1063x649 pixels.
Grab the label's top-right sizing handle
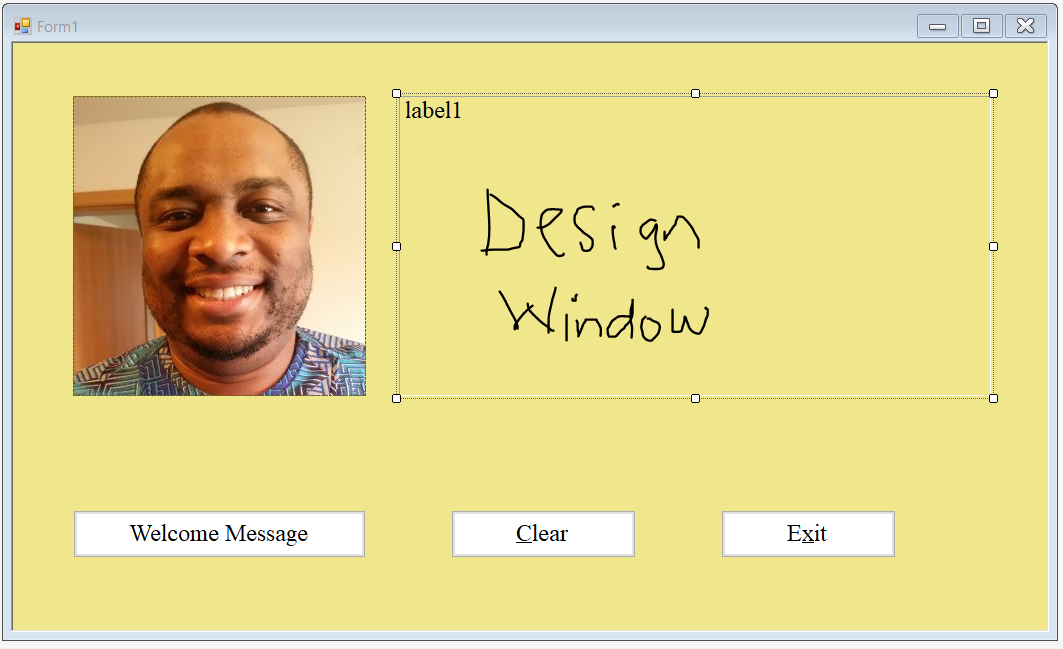993,94
